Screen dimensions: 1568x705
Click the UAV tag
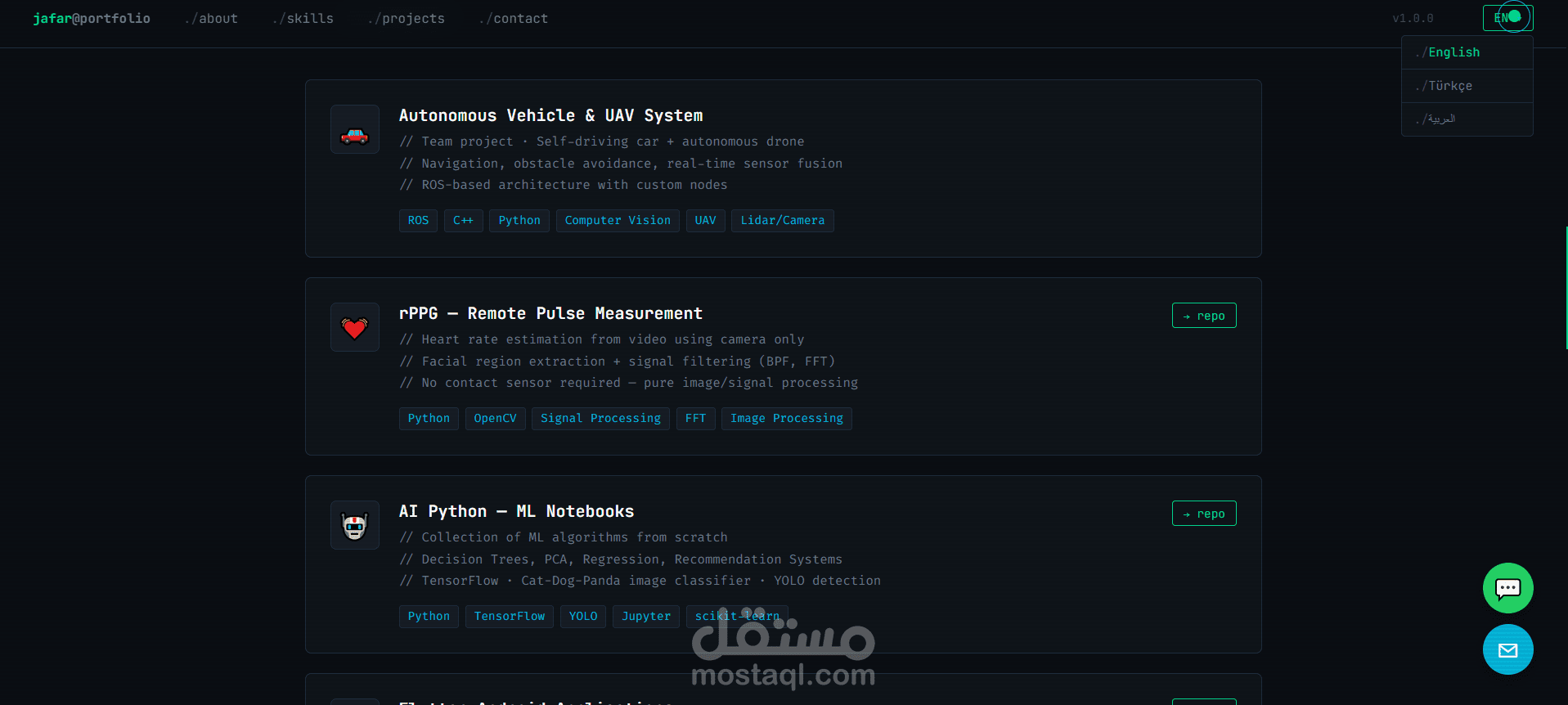pyautogui.click(x=705, y=221)
